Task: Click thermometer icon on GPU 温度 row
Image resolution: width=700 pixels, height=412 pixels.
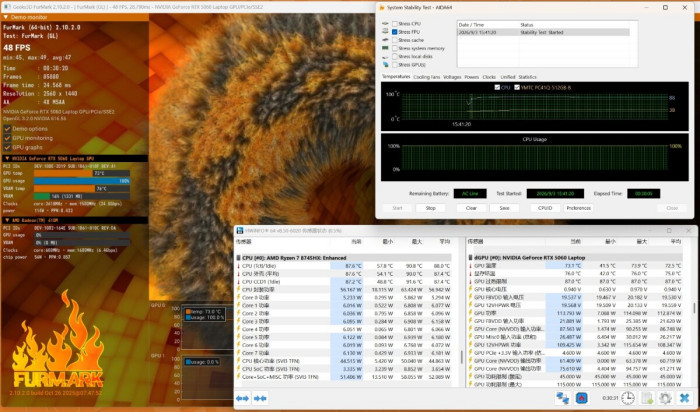Action: pos(471,266)
